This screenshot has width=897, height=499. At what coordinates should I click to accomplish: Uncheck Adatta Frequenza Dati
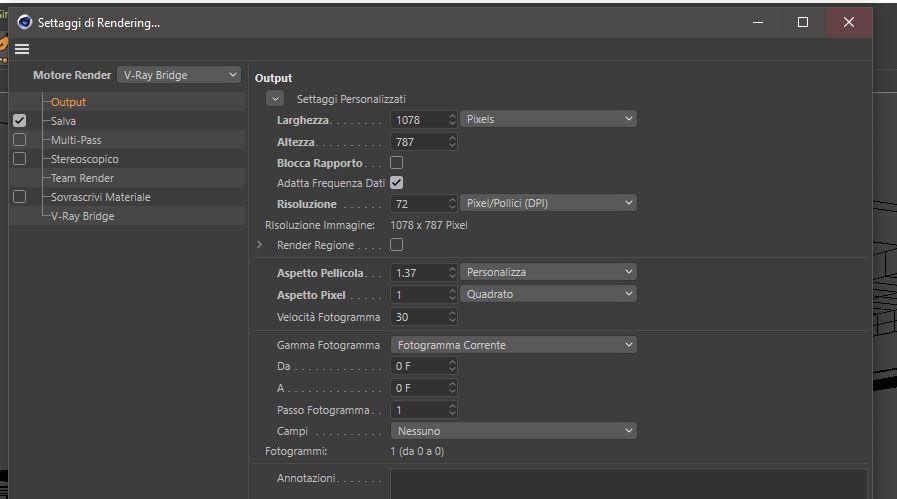point(396,183)
